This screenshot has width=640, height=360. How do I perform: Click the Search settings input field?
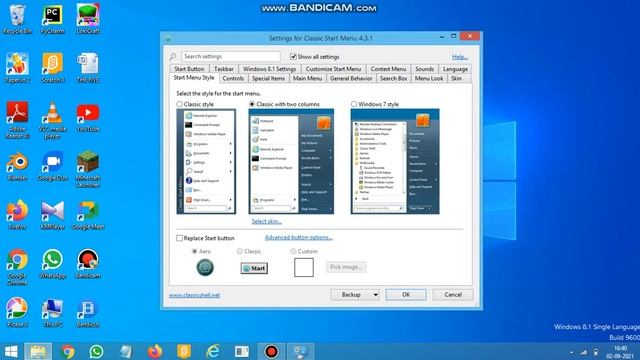click(231, 56)
